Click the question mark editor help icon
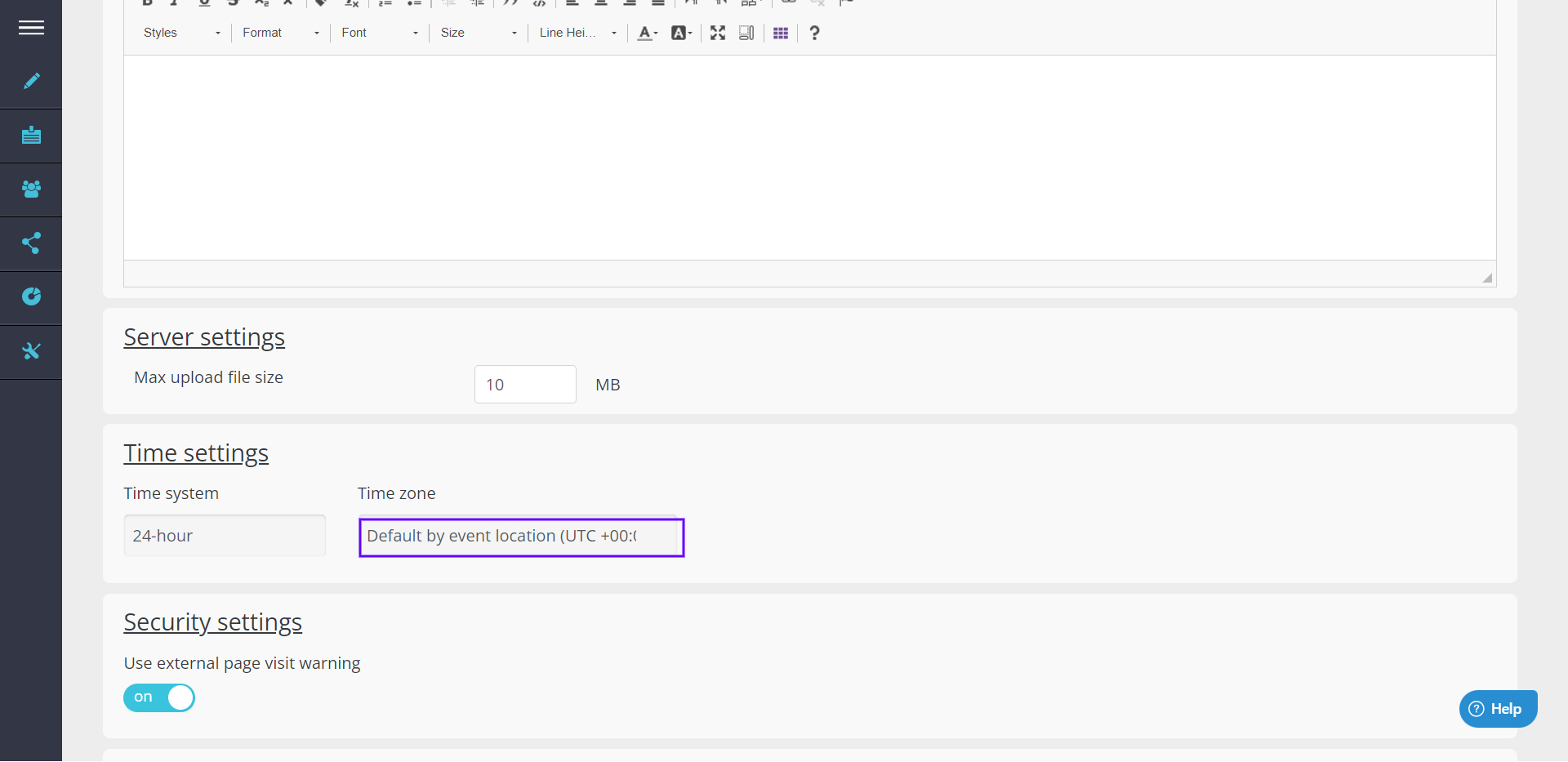 (x=814, y=33)
